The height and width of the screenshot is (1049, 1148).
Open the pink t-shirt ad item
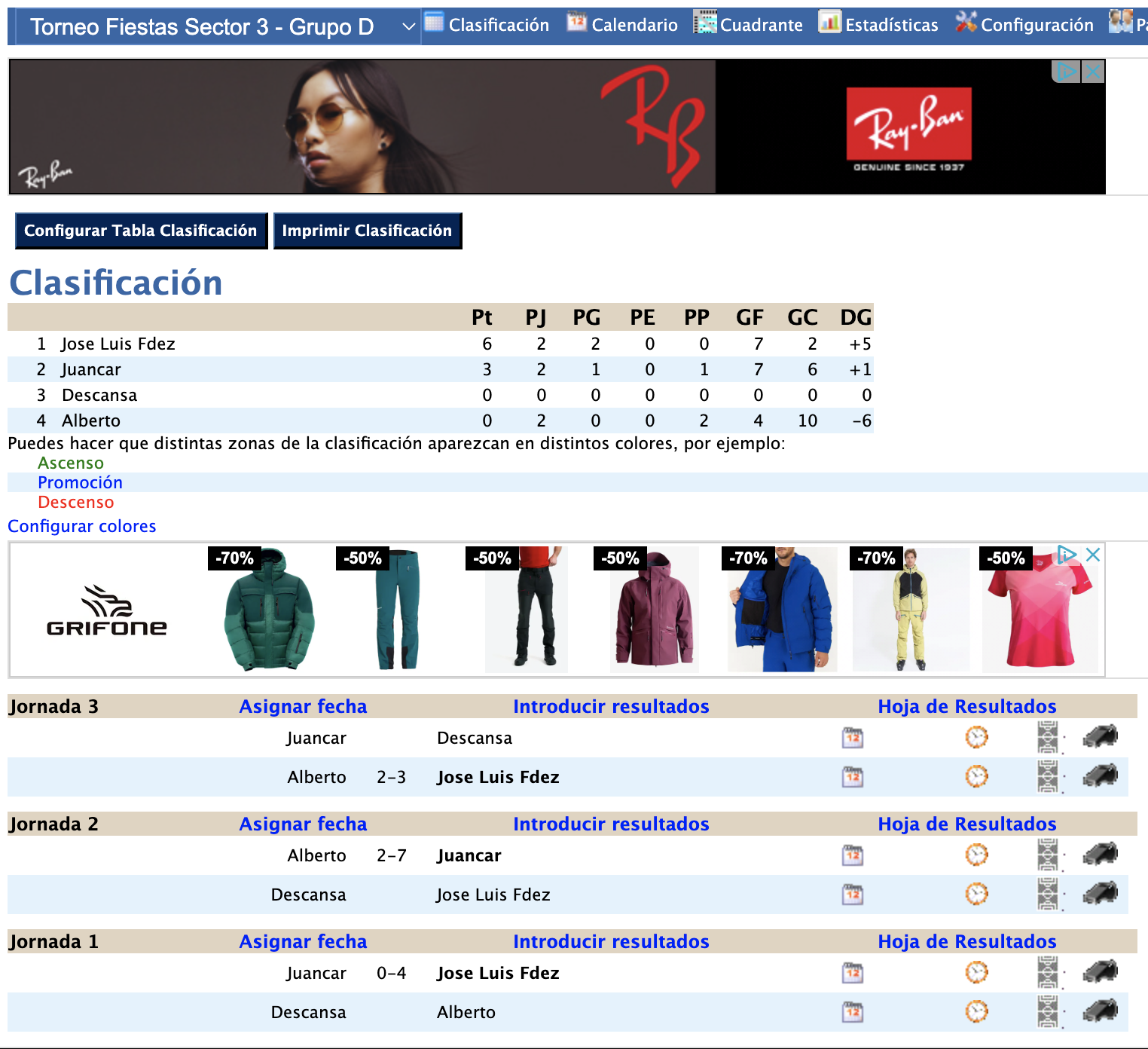1040,609
